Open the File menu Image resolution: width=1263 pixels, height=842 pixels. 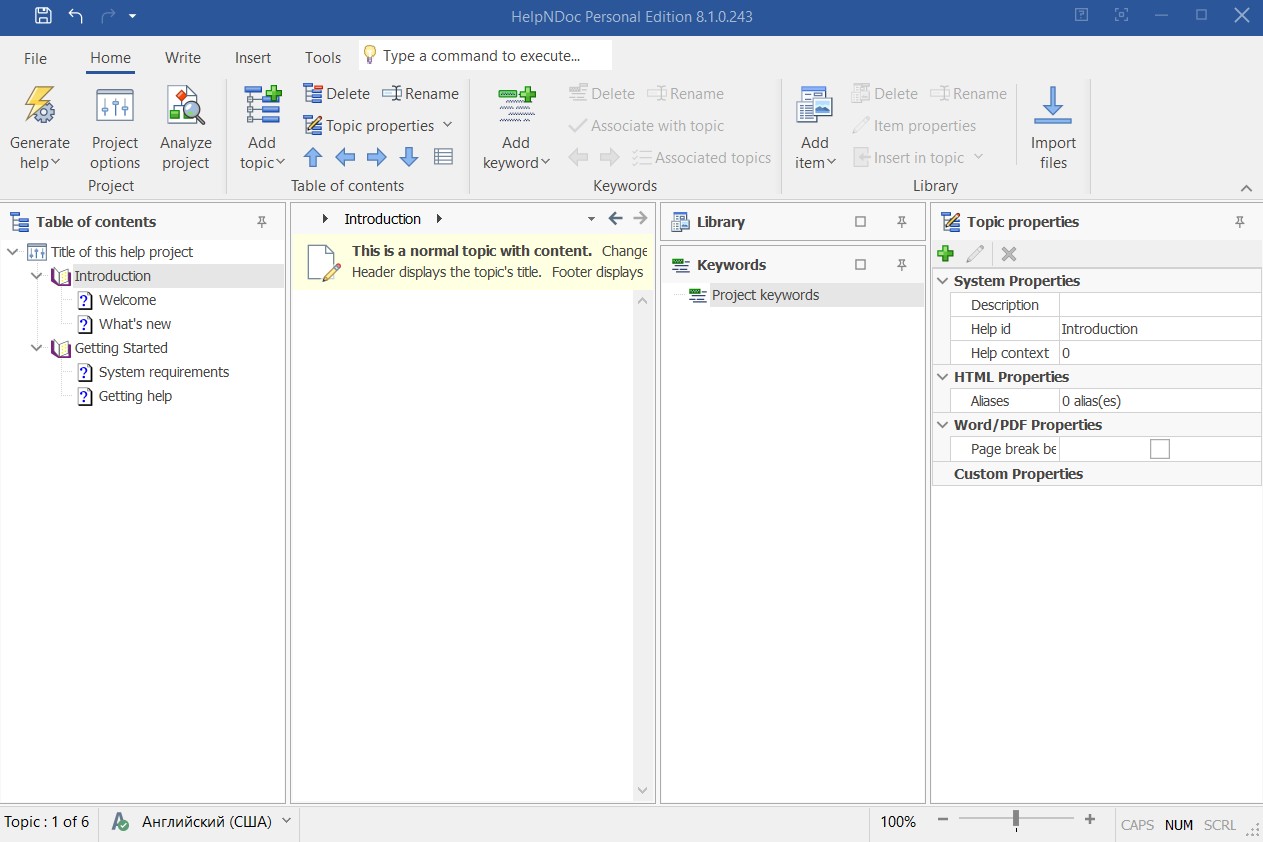tap(35, 58)
